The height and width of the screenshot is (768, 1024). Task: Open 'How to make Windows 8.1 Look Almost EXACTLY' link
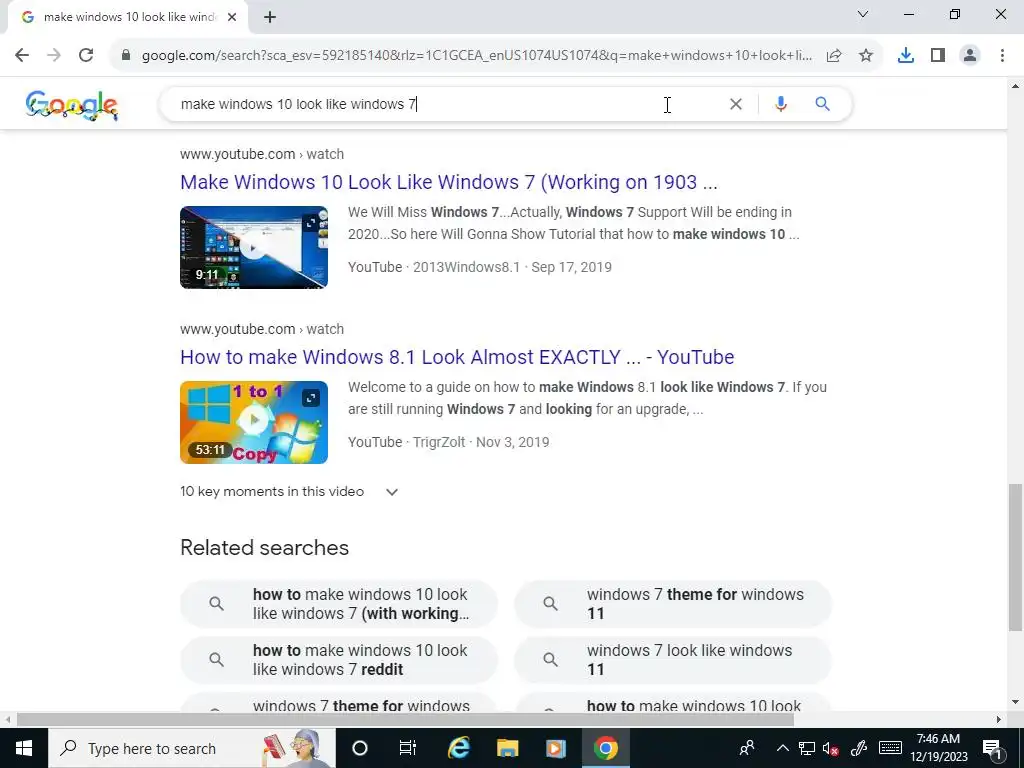pos(457,357)
